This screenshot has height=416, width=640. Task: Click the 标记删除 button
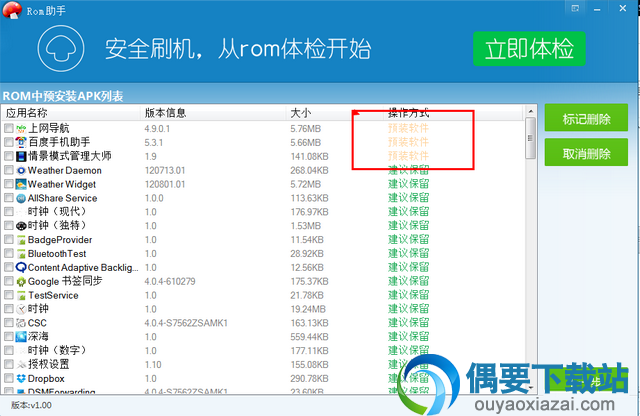click(586, 119)
